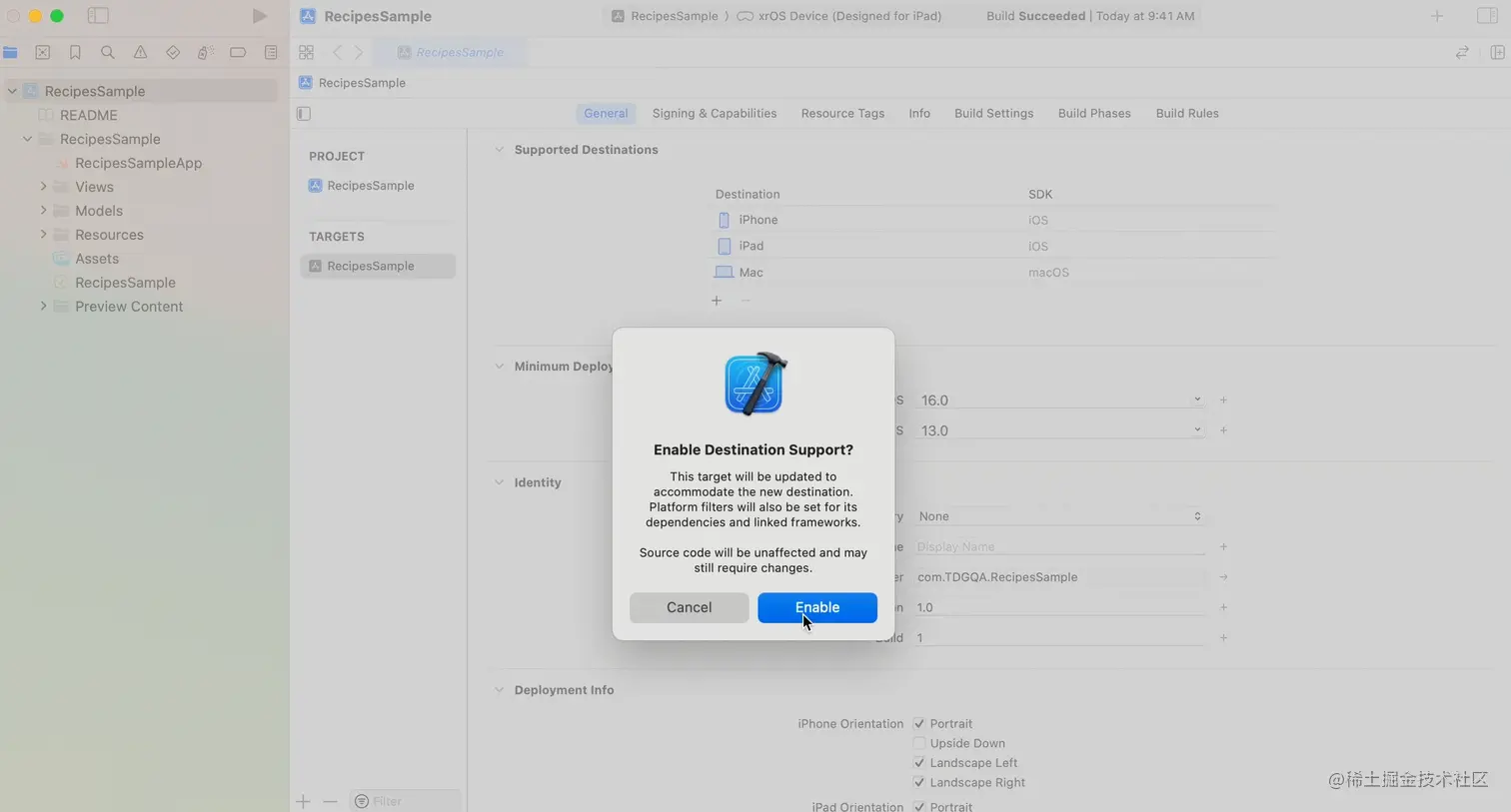Toggle Upside Down orientation checkbox
This screenshot has height=812, width=1511.
[x=919, y=743]
